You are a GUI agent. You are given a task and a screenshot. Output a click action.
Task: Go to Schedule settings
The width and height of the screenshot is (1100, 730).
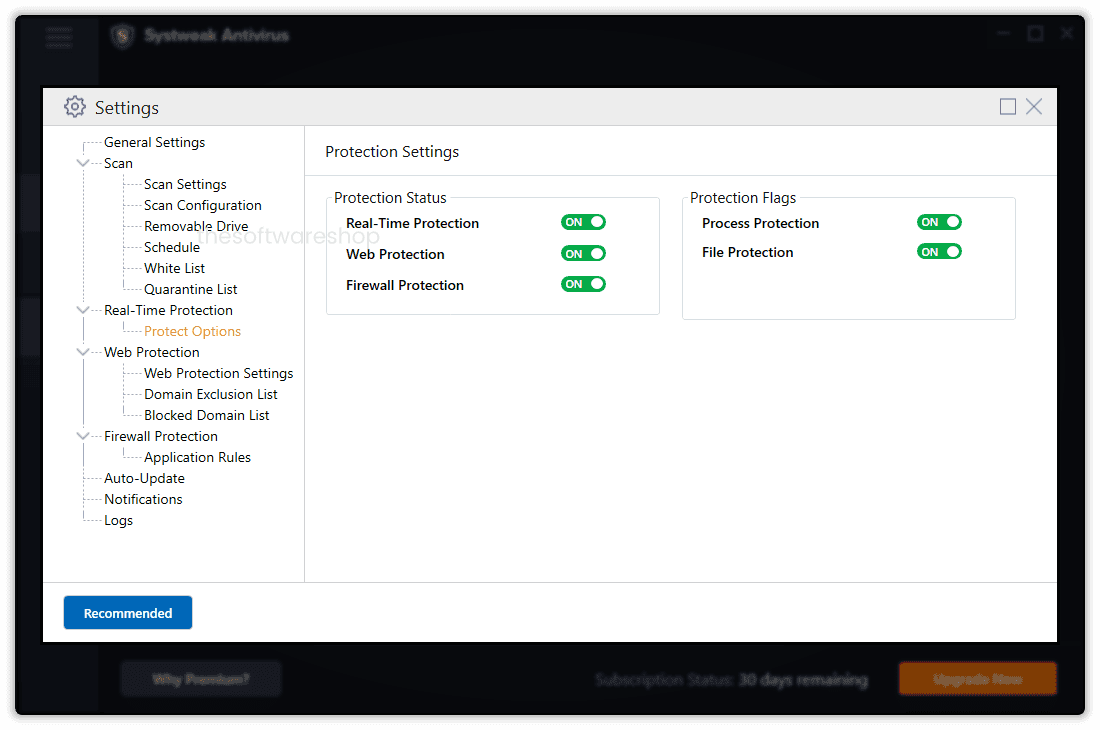(172, 248)
